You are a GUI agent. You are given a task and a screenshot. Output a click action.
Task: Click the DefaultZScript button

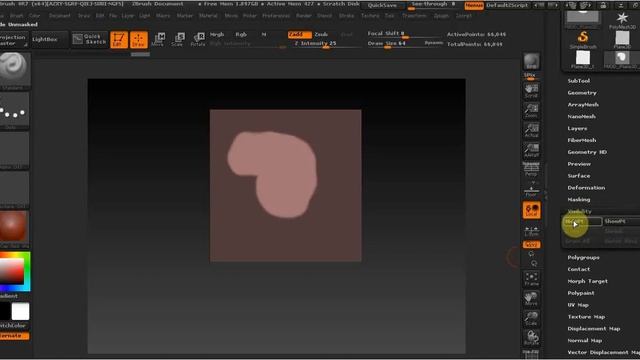tap(507, 5)
